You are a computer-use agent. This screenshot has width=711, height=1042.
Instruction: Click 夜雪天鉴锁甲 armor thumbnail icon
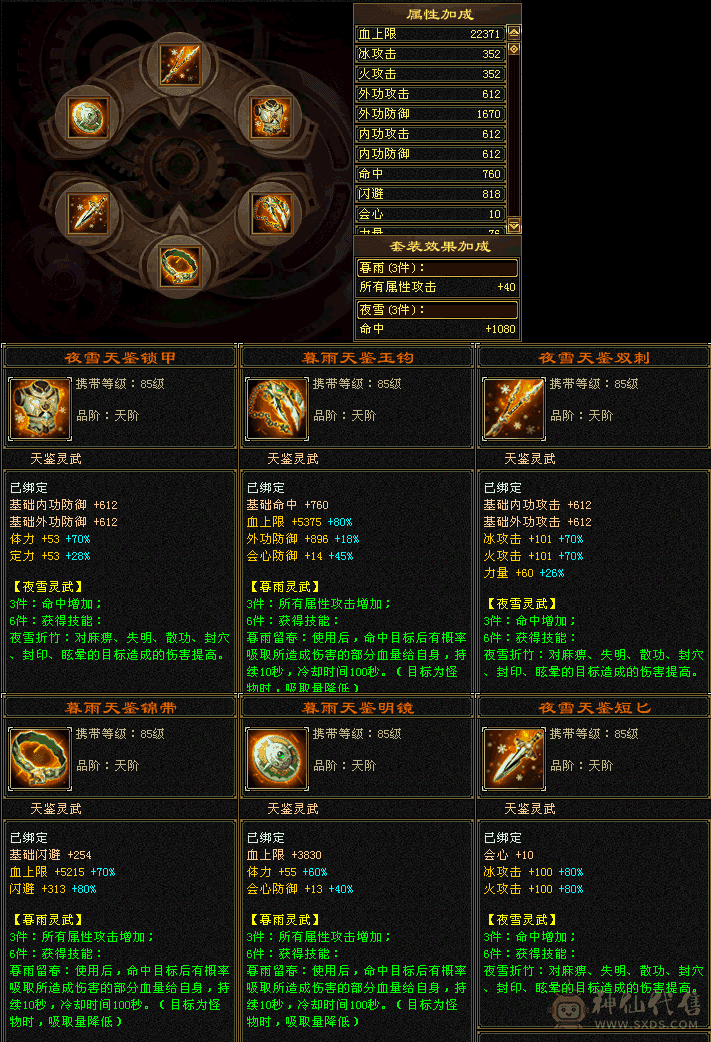pyautogui.click(x=39, y=409)
